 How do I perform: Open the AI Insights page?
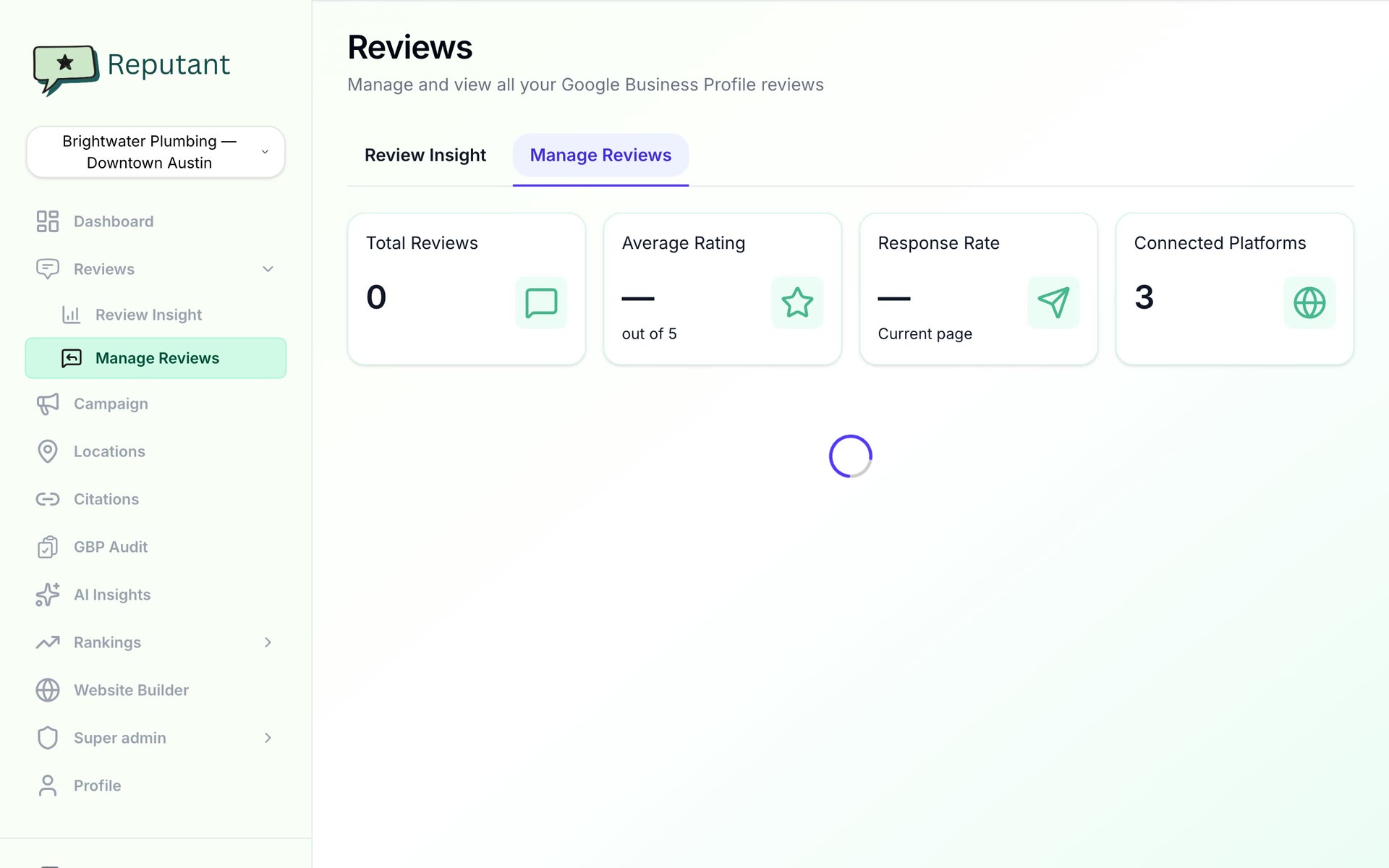pos(156,595)
